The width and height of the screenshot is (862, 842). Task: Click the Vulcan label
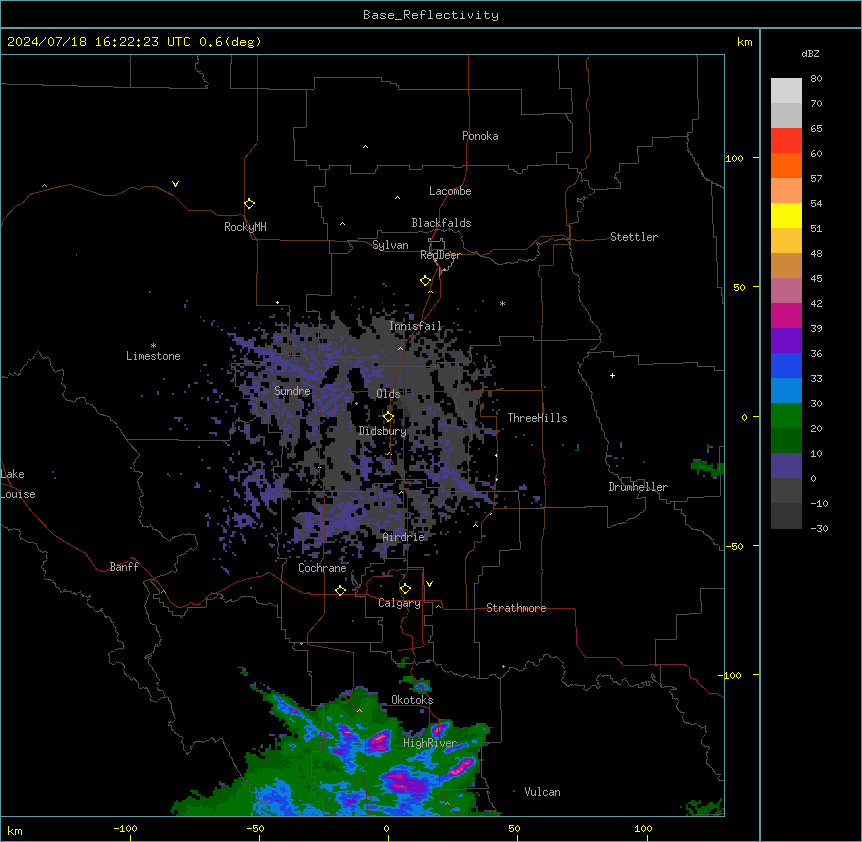click(x=543, y=792)
